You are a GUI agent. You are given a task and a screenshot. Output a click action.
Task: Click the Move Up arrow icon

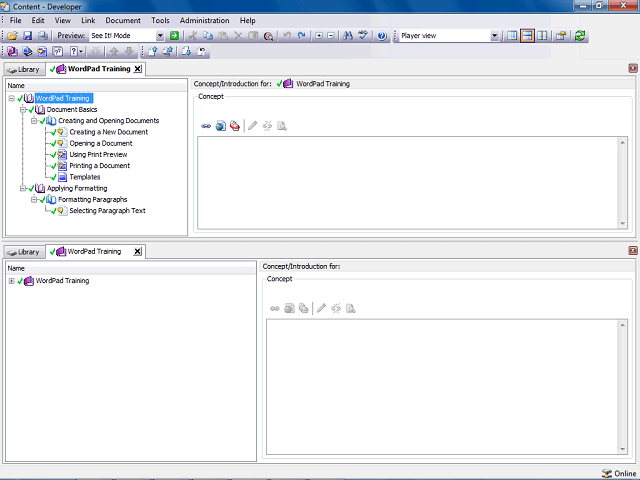(x=114, y=51)
